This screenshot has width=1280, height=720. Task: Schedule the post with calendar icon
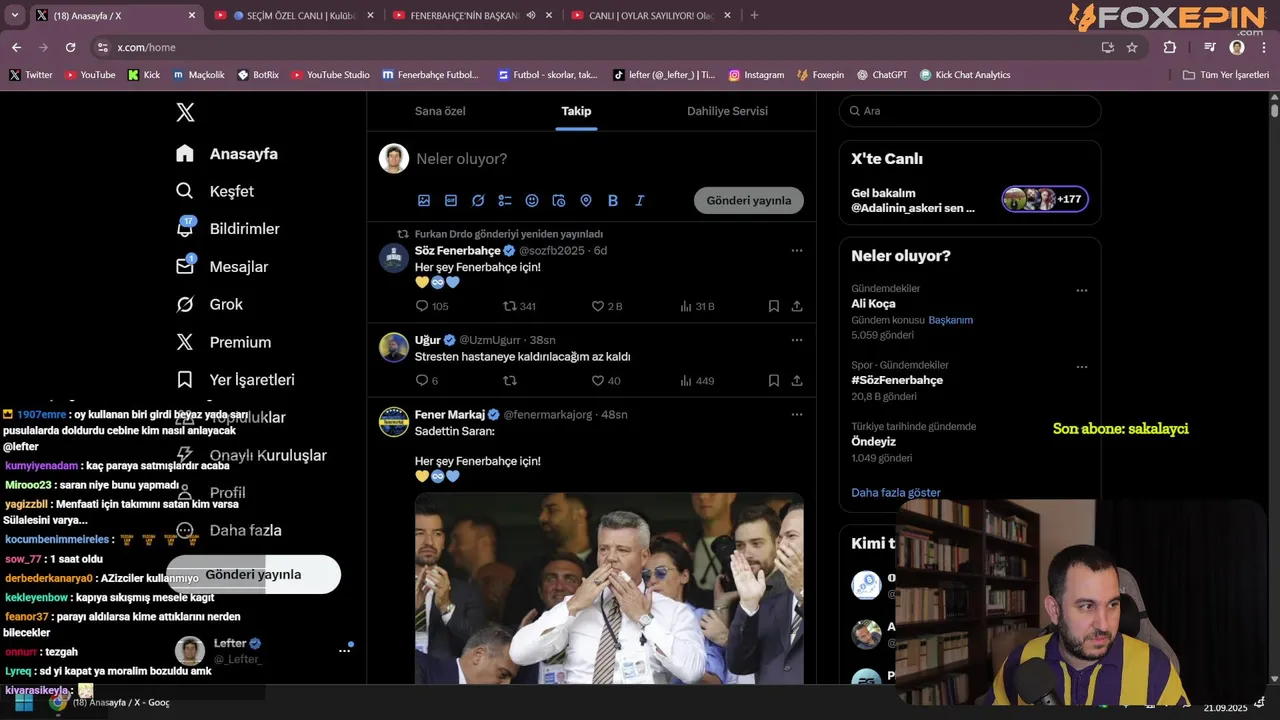coord(559,201)
